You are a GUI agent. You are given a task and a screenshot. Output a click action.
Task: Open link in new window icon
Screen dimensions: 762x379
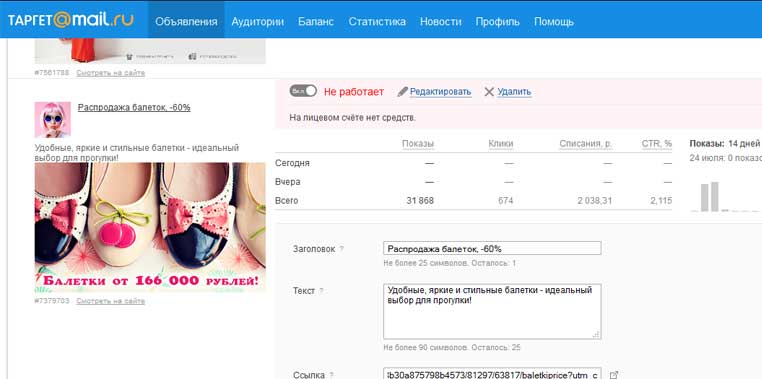pos(614,375)
